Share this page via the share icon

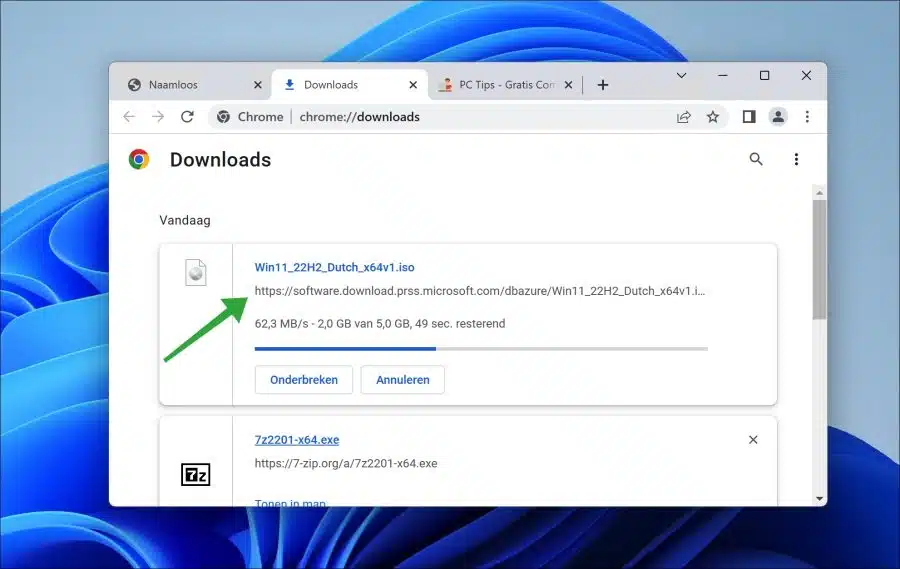point(684,117)
